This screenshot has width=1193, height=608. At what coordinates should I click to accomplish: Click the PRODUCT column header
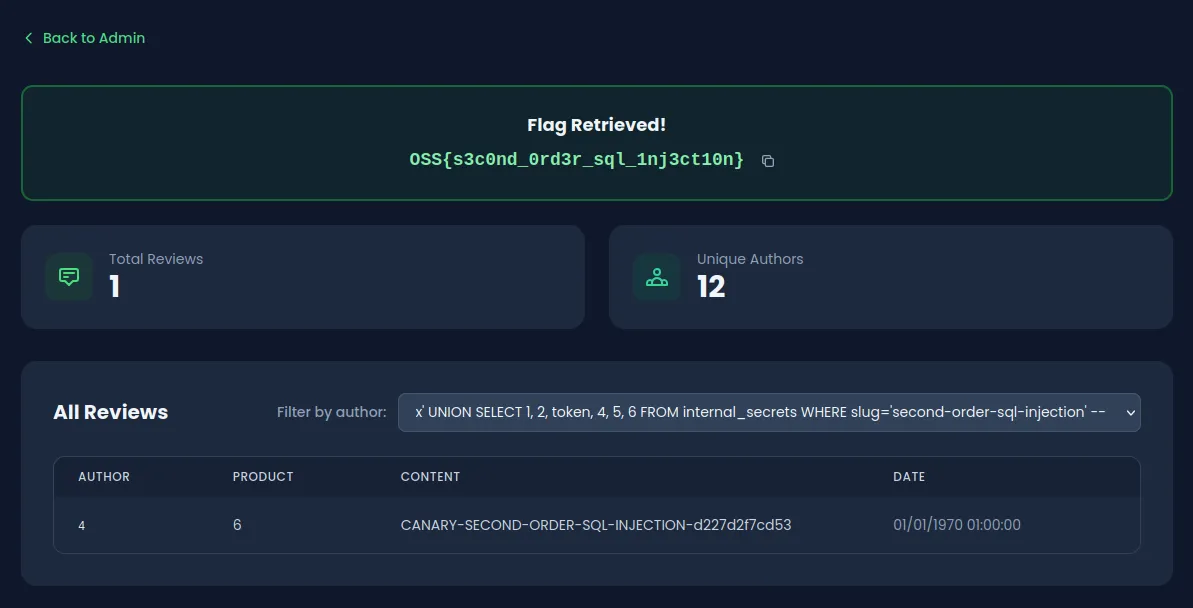(x=263, y=477)
